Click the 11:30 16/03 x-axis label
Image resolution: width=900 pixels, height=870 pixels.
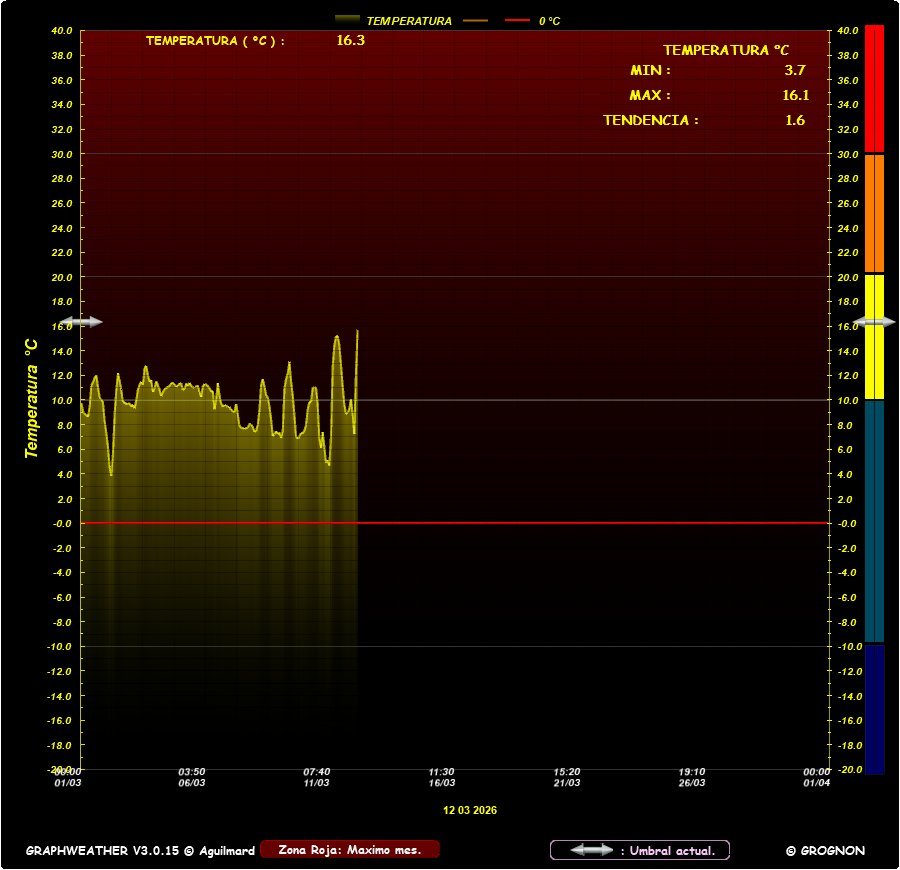tap(442, 777)
